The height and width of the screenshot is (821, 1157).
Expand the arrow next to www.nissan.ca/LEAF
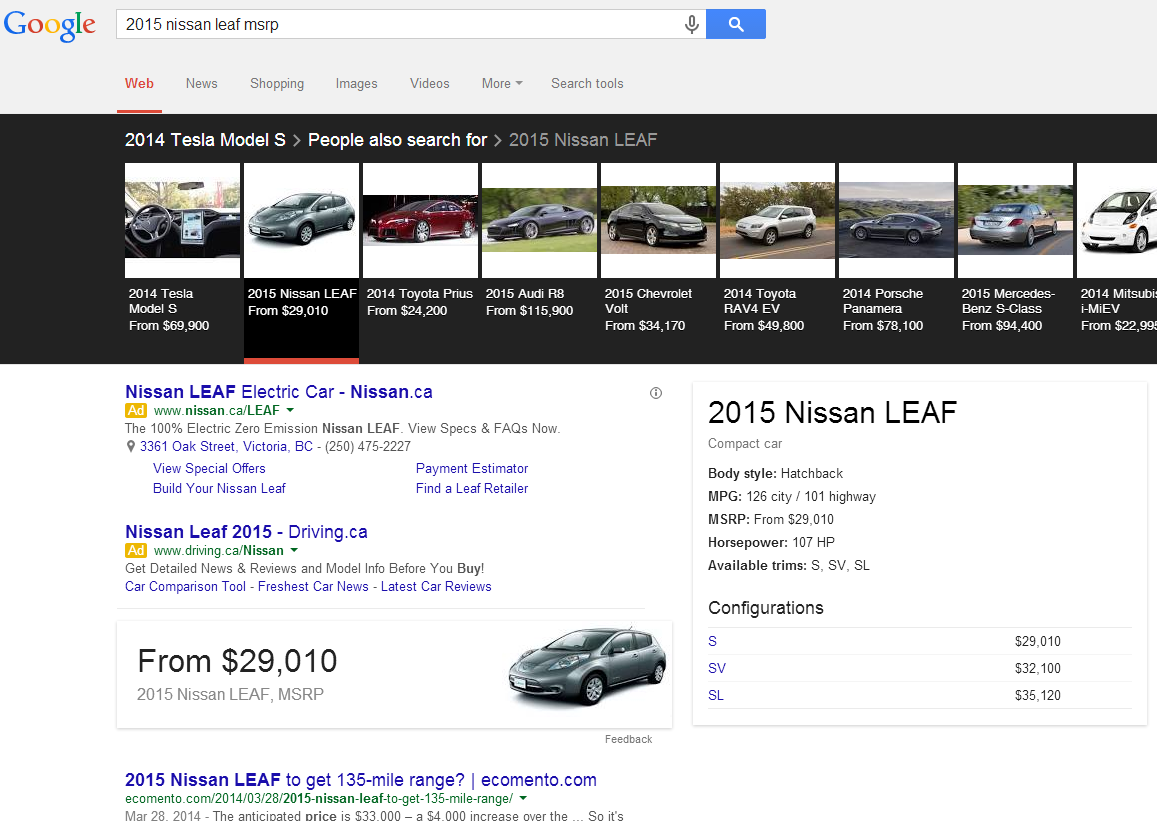coord(290,411)
